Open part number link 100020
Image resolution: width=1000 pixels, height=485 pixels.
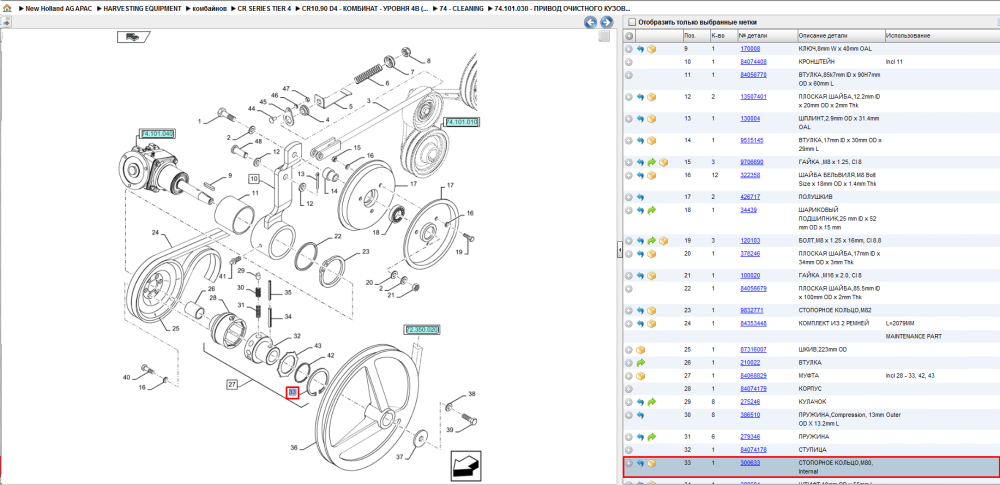[749, 276]
